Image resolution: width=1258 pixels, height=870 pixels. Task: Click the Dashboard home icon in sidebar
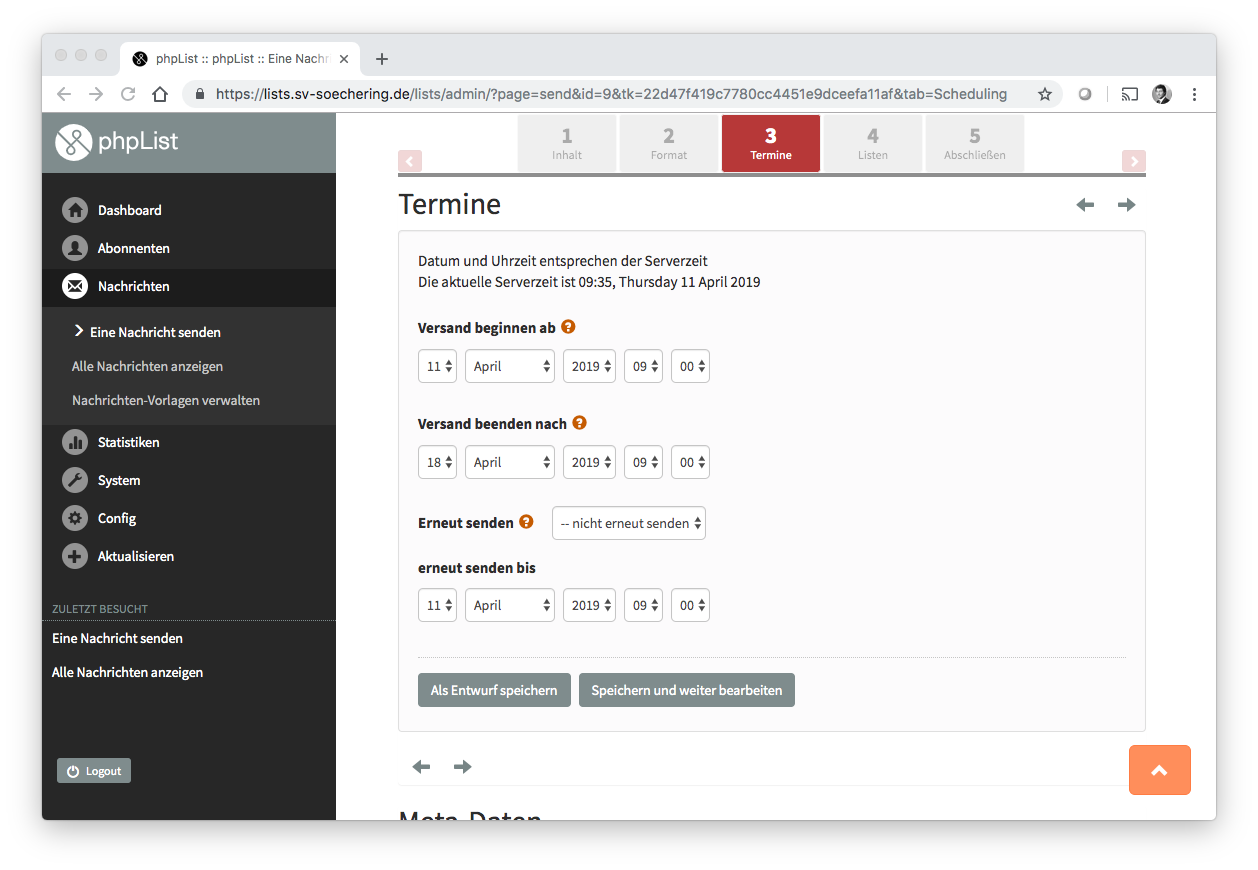(x=75, y=210)
